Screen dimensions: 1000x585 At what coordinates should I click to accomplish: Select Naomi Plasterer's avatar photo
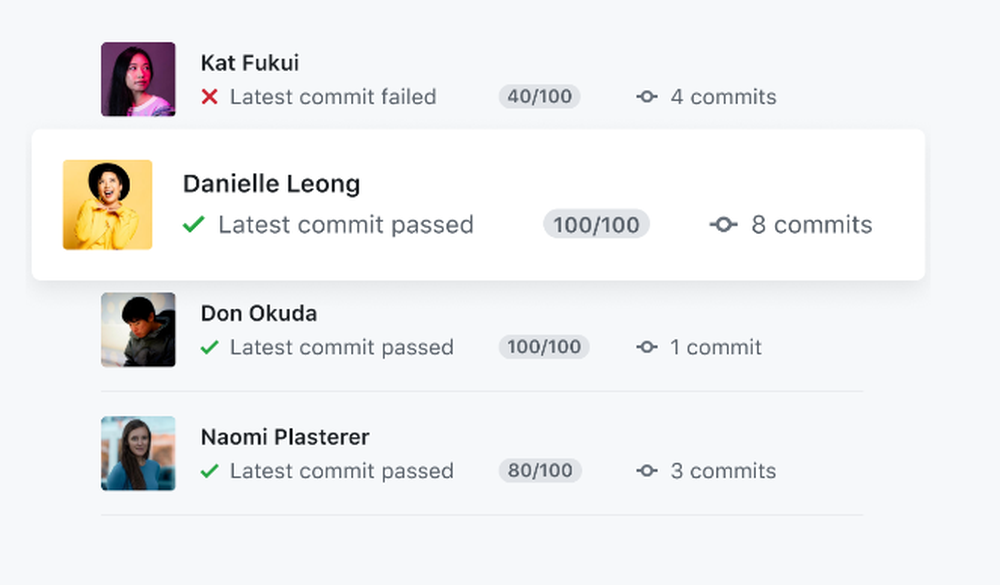[138, 453]
